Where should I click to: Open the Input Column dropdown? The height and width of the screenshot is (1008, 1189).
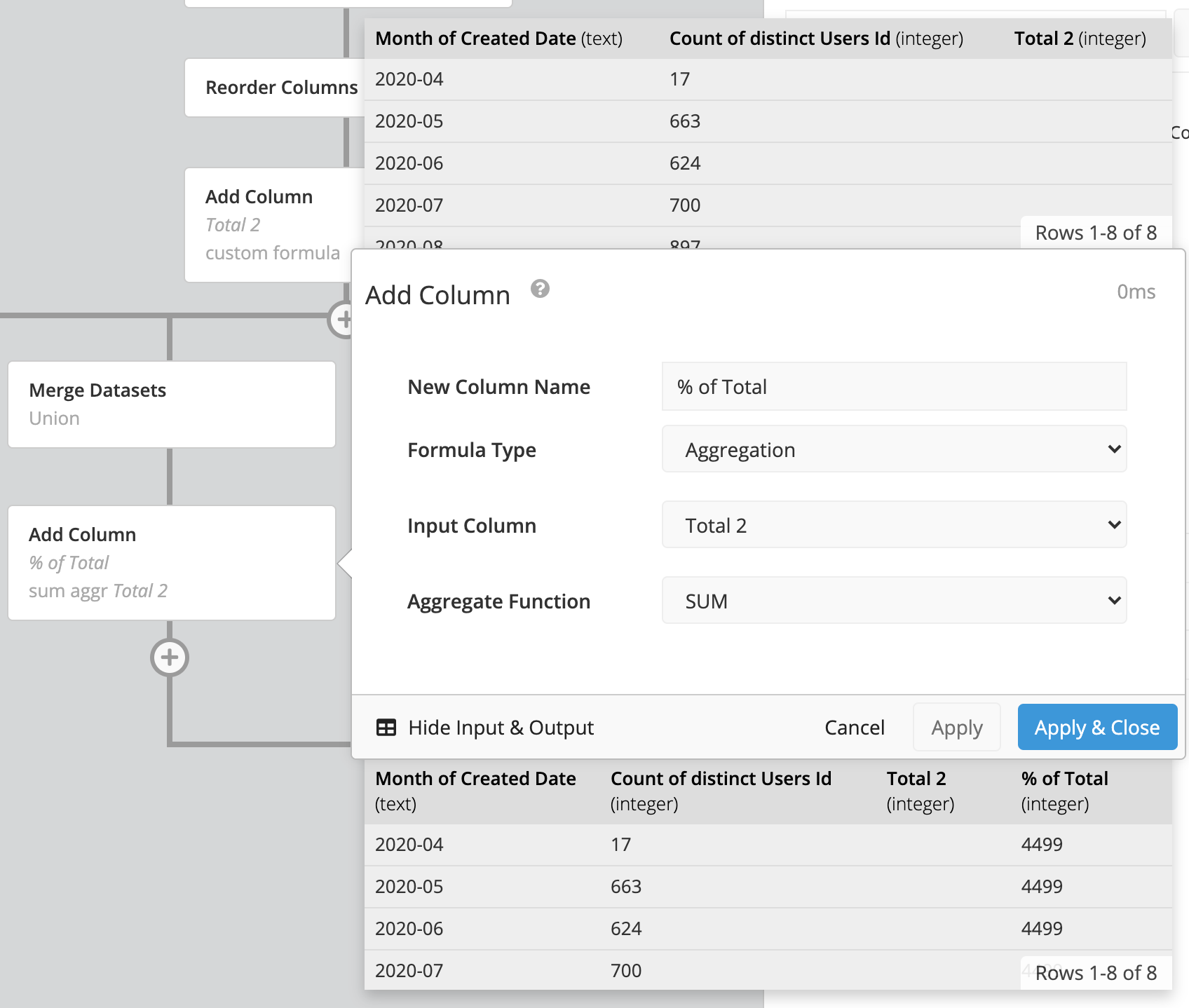894,525
